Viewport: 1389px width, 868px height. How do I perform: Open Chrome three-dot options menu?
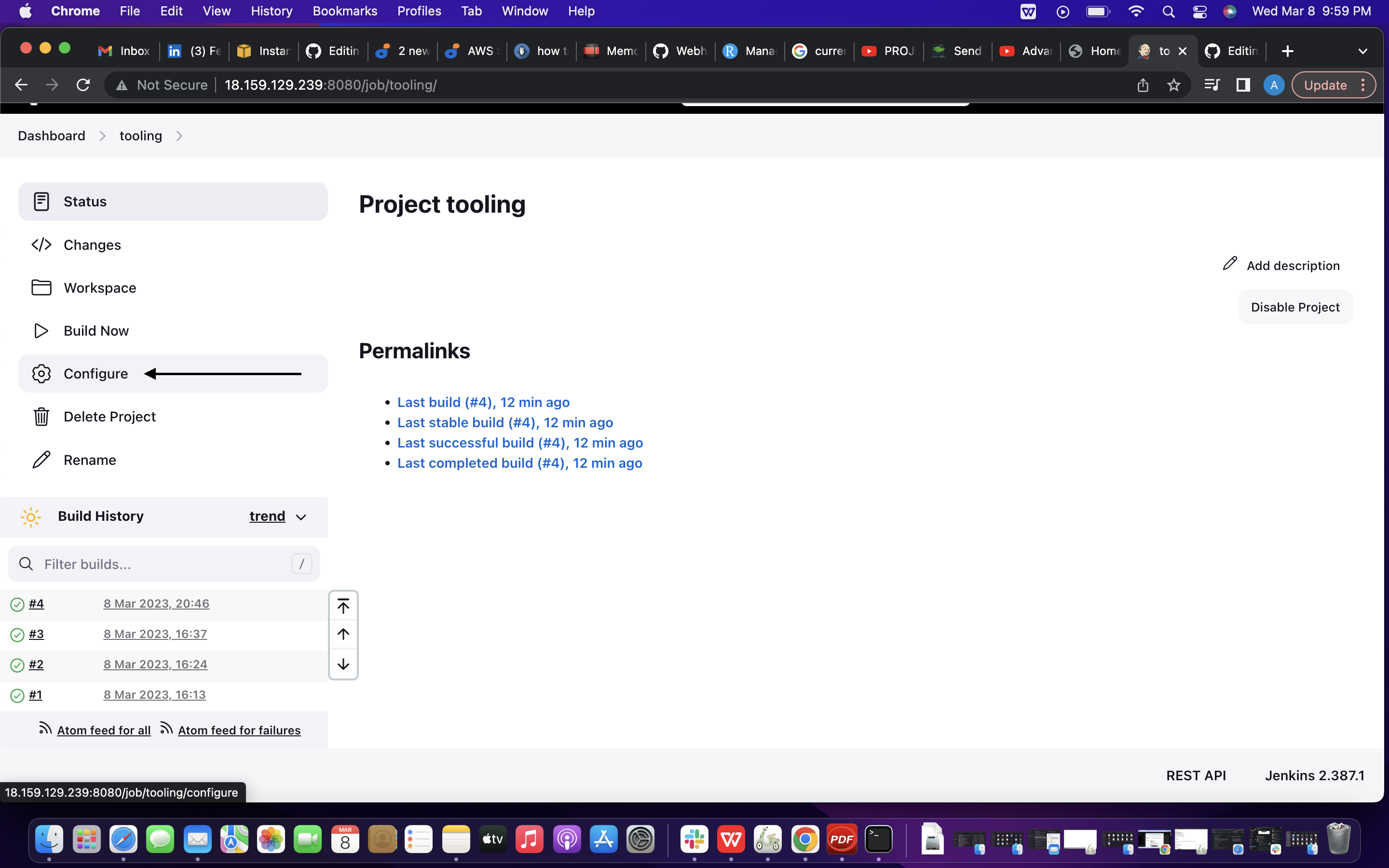point(1363,85)
